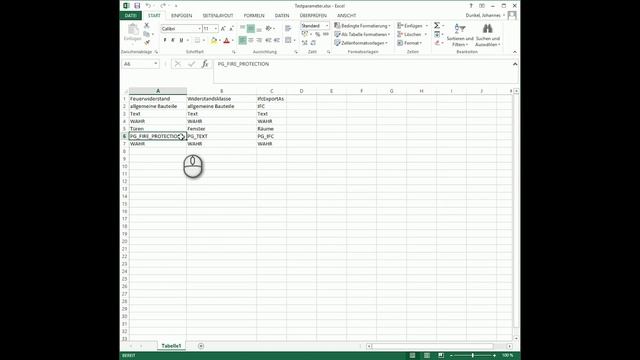Increase font size with the large A

tap(223, 29)
